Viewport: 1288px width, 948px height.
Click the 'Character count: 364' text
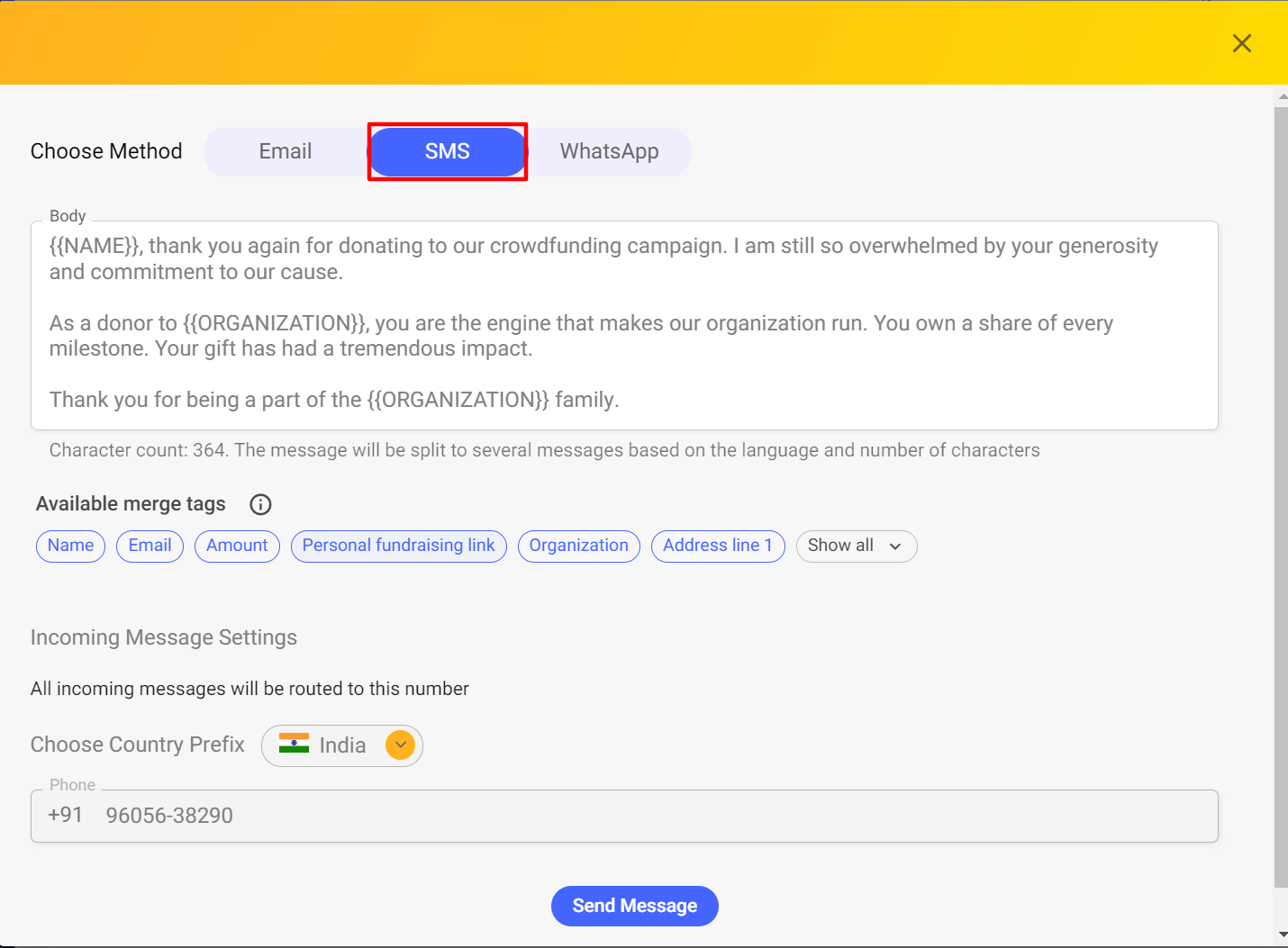point(138,450)
